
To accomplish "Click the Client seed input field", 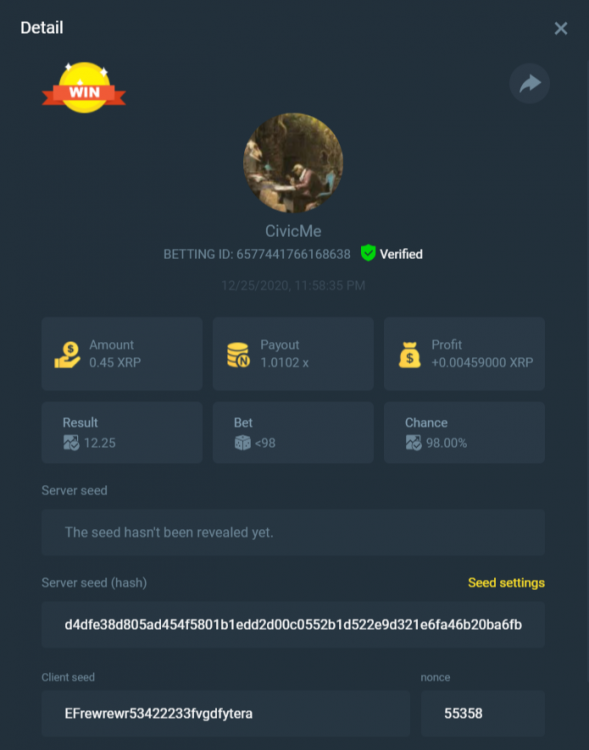I will coord(226,713).
